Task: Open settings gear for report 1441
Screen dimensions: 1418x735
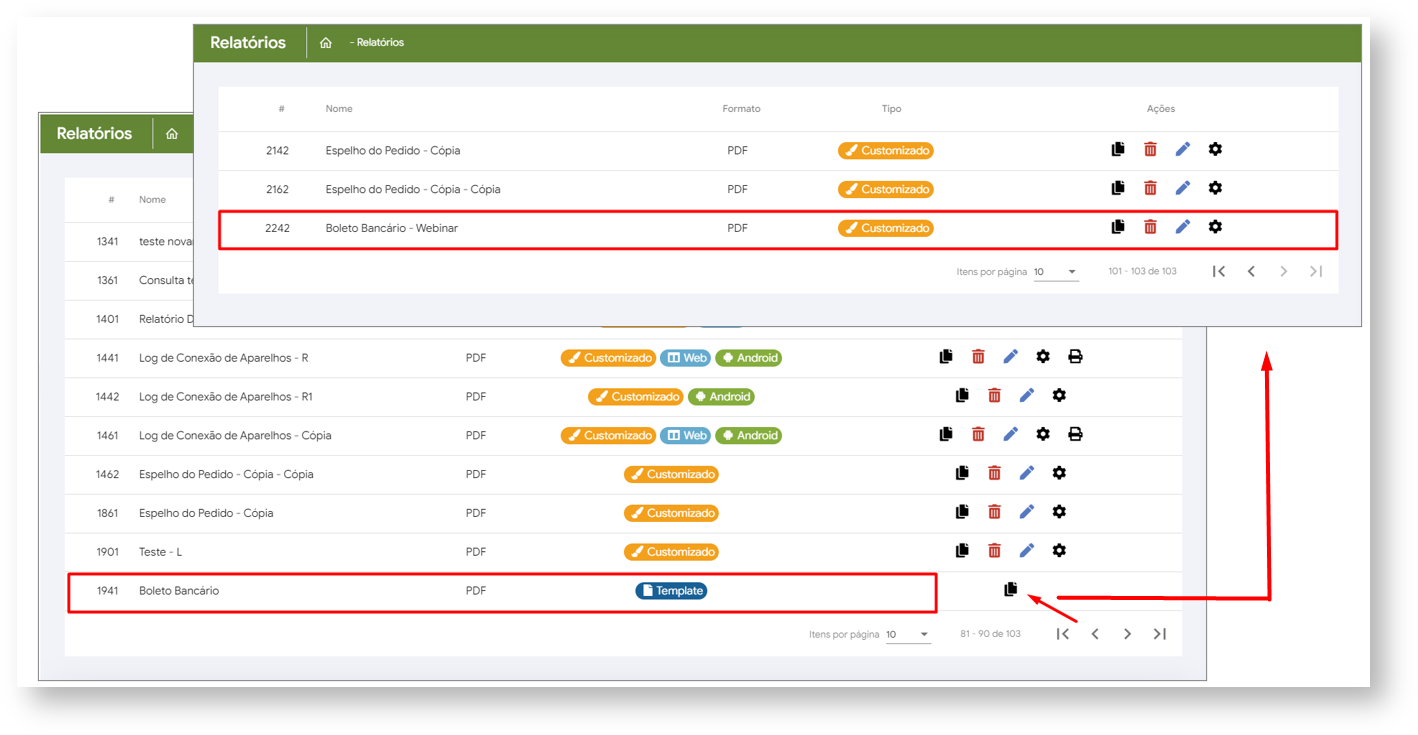Action: pyautogui.click(x=1043, y=357)
